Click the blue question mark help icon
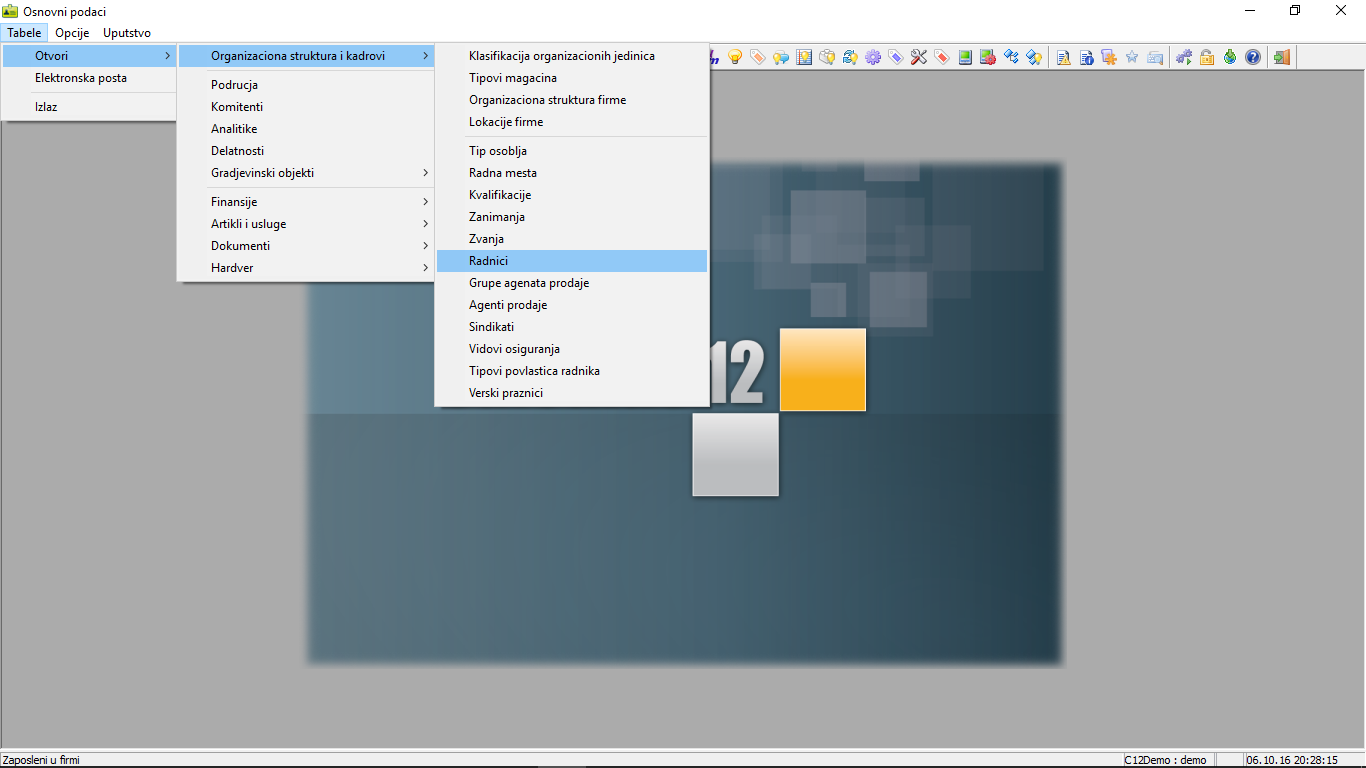This screenshot has height=768, width=1366. 1252,57
